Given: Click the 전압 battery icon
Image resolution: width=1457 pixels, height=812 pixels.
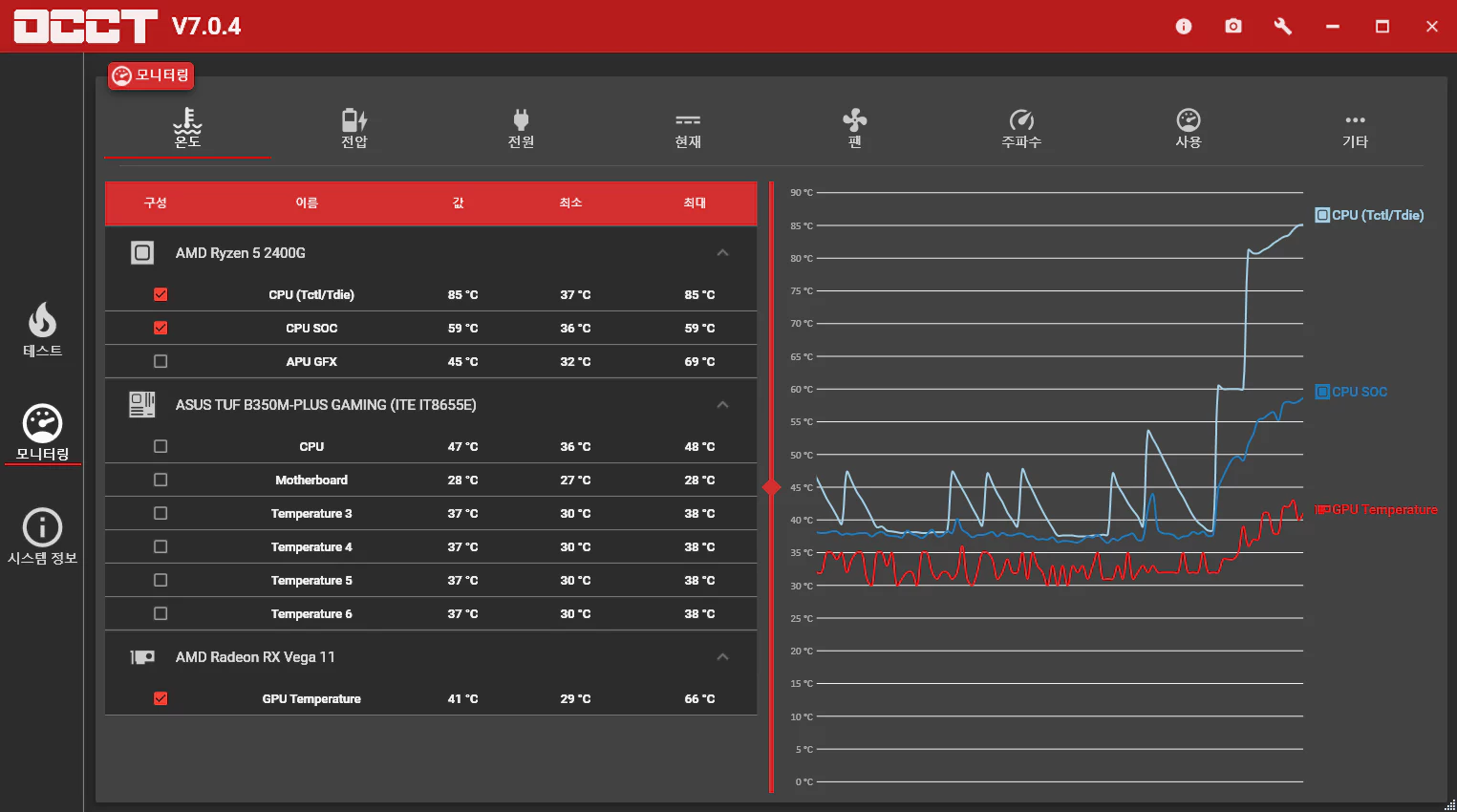Looking at the screenshot, I should pyautogui.click(x=354, y=119).
